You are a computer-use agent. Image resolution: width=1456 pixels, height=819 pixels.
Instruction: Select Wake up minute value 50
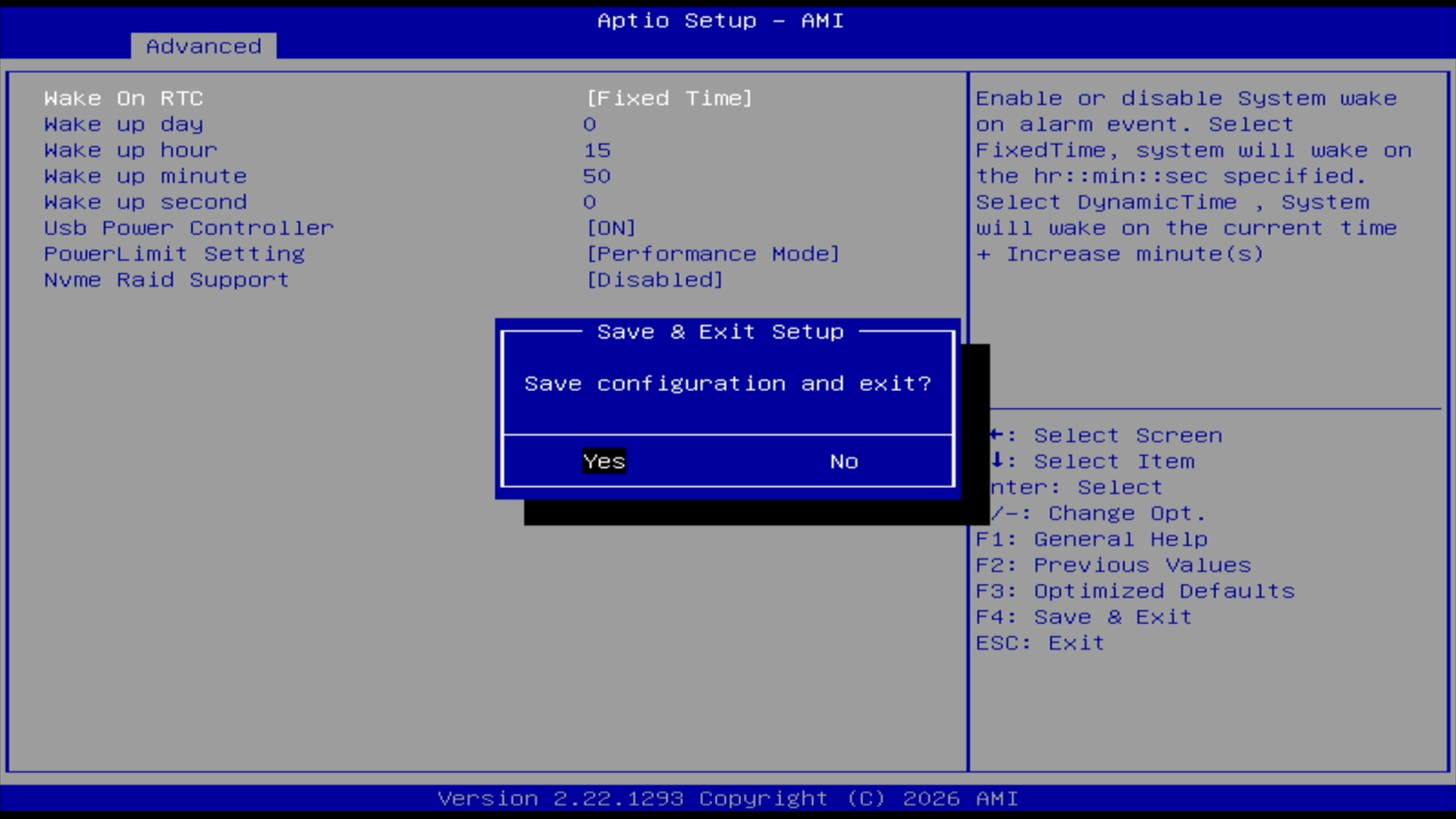coord(597,176)
